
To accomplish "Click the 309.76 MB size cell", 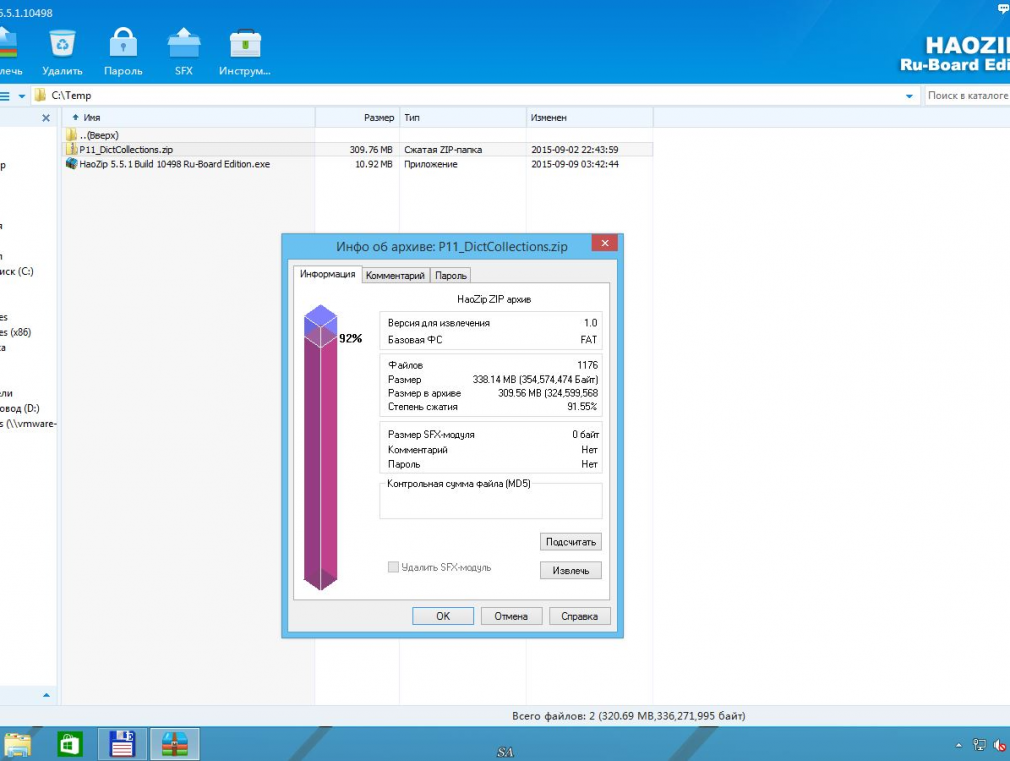I will [371, 149].
